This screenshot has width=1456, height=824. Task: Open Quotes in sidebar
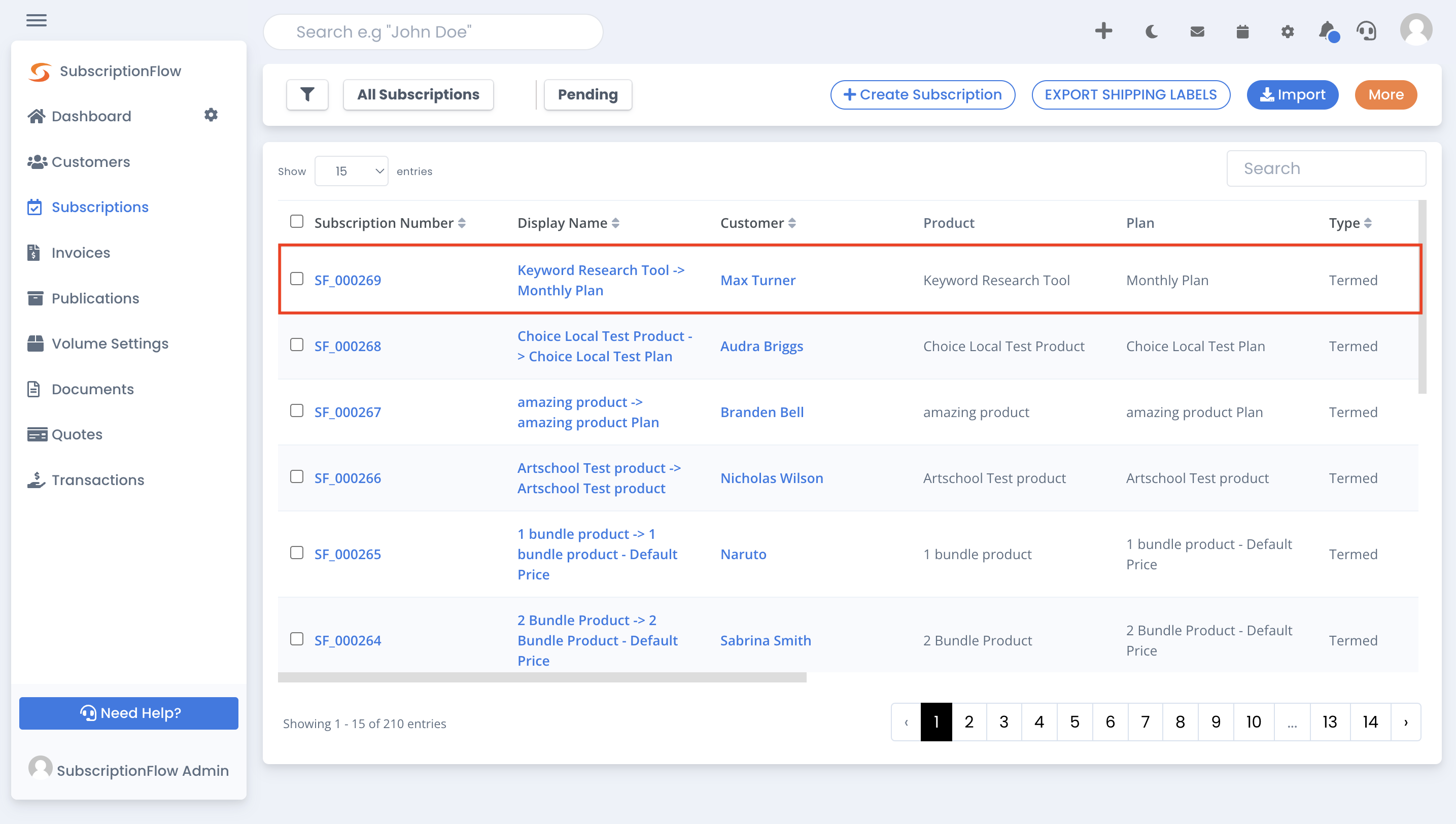pos(65,435)
